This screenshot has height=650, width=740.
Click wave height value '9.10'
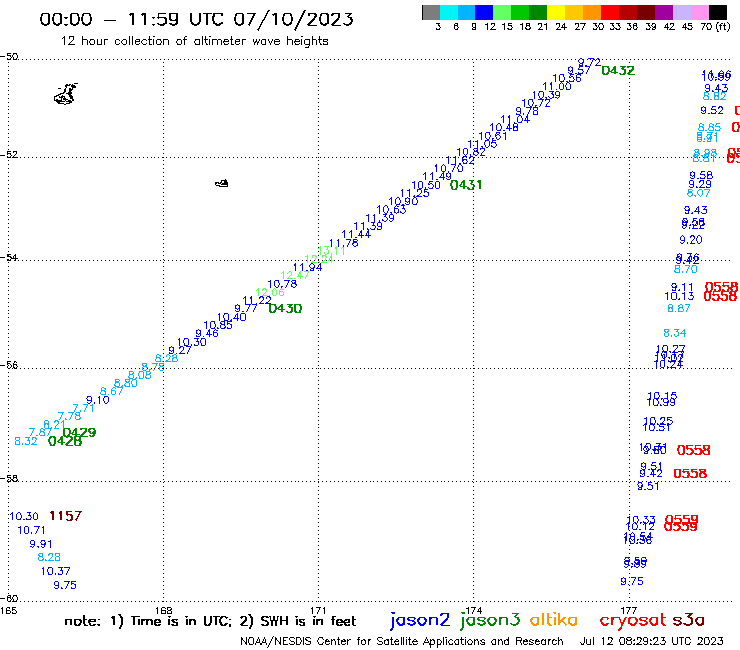click(98, 400)
